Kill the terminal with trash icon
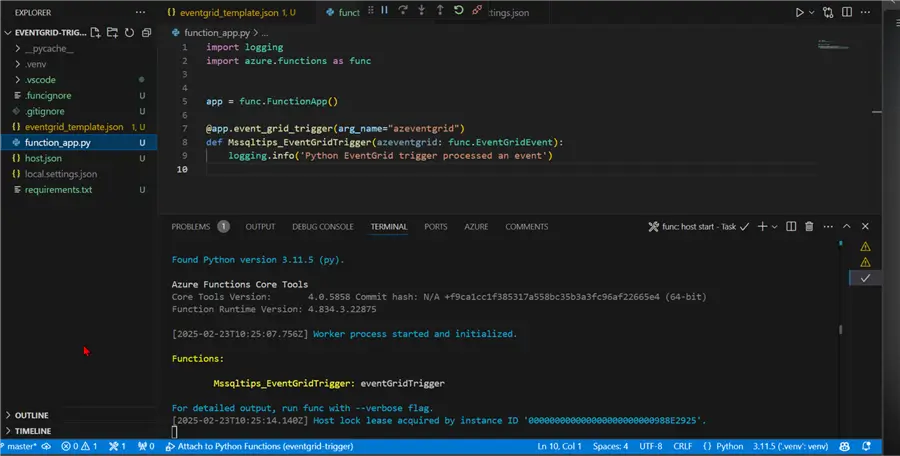 (809, 226)
